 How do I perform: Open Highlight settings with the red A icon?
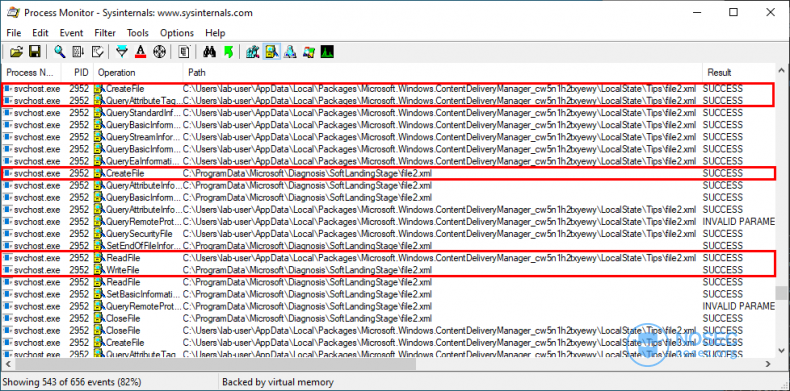click(141, 51)
